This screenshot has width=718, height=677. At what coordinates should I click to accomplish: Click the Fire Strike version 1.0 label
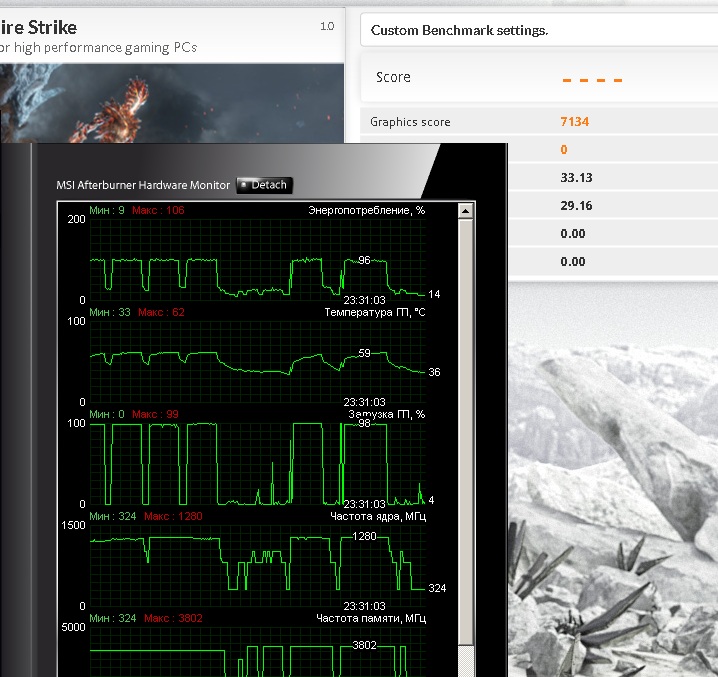[x=327, y=25]
